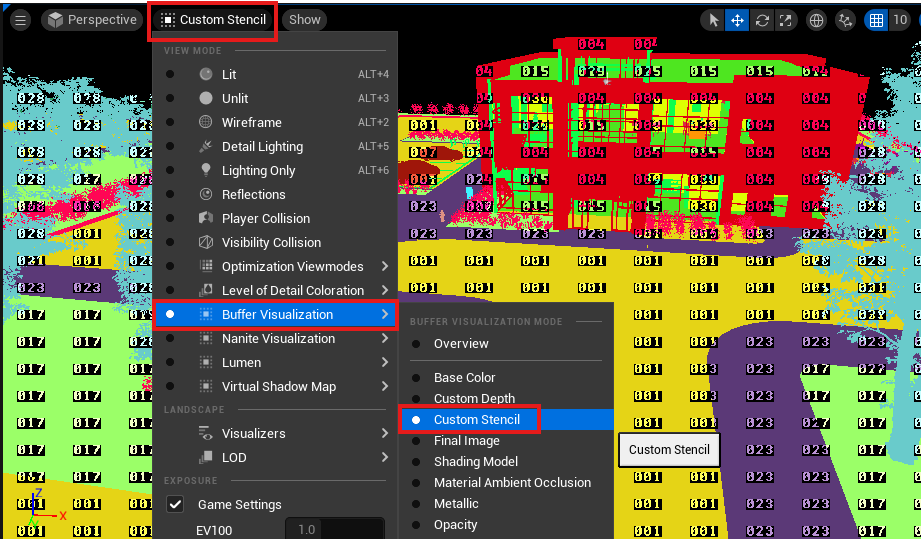Expand the Optimization Viewmodes submenu

pyautogui.click(x=385, y=267)
